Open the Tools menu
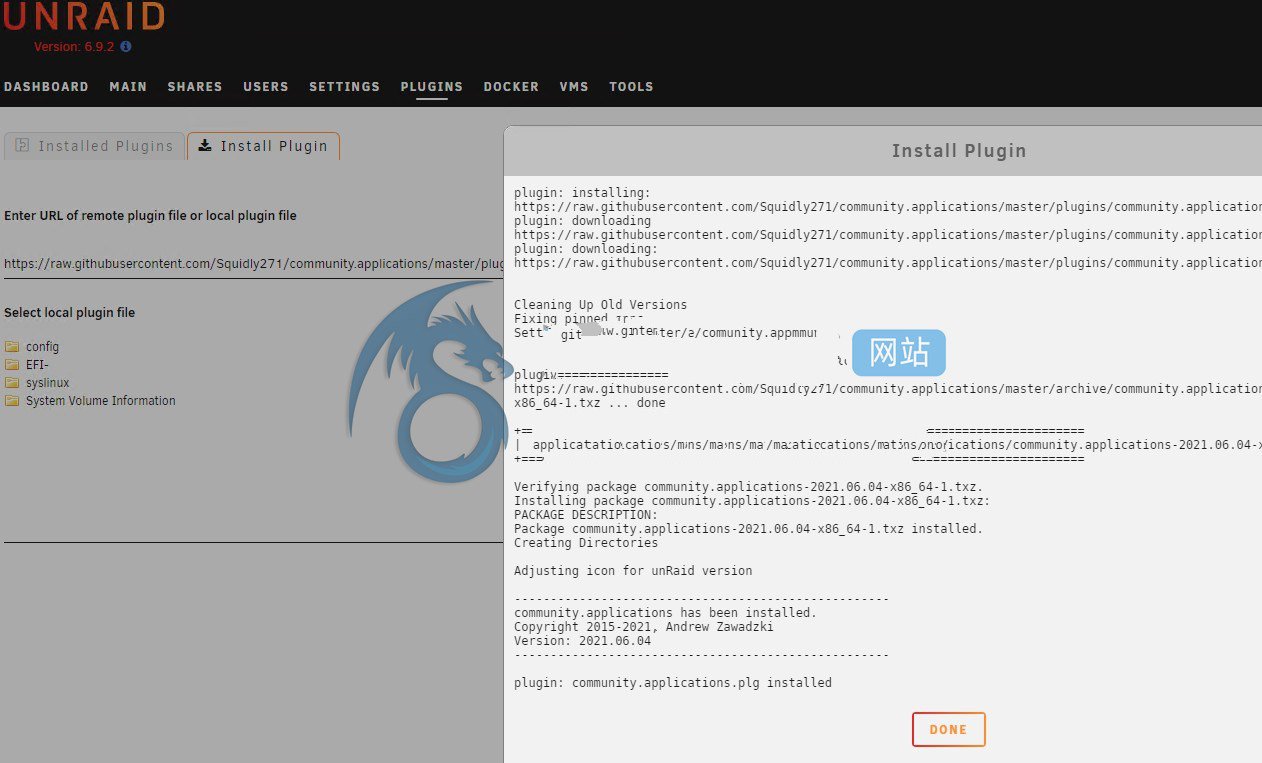The width and height of the screenshot is (1262, 763). 631,87
